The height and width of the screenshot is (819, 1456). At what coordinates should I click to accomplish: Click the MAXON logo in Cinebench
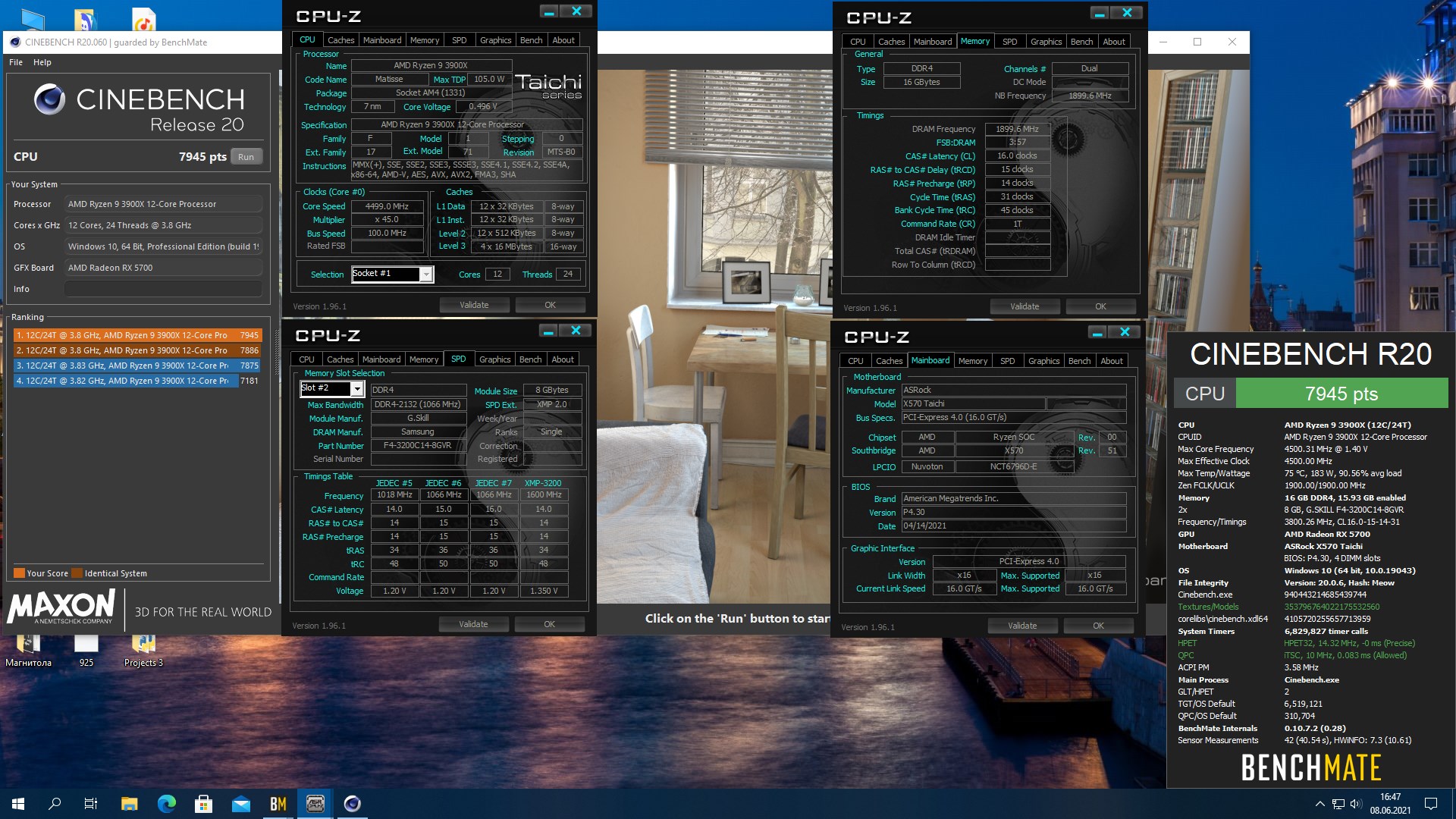[x=61, y=607]
